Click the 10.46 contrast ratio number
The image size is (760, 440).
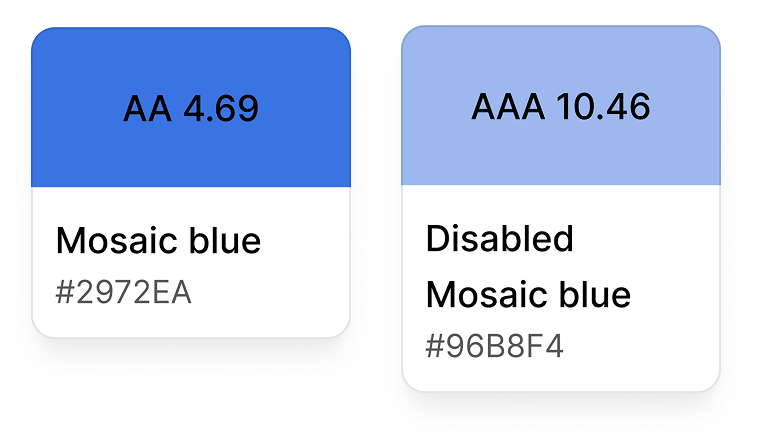click(x=599, y=106)
